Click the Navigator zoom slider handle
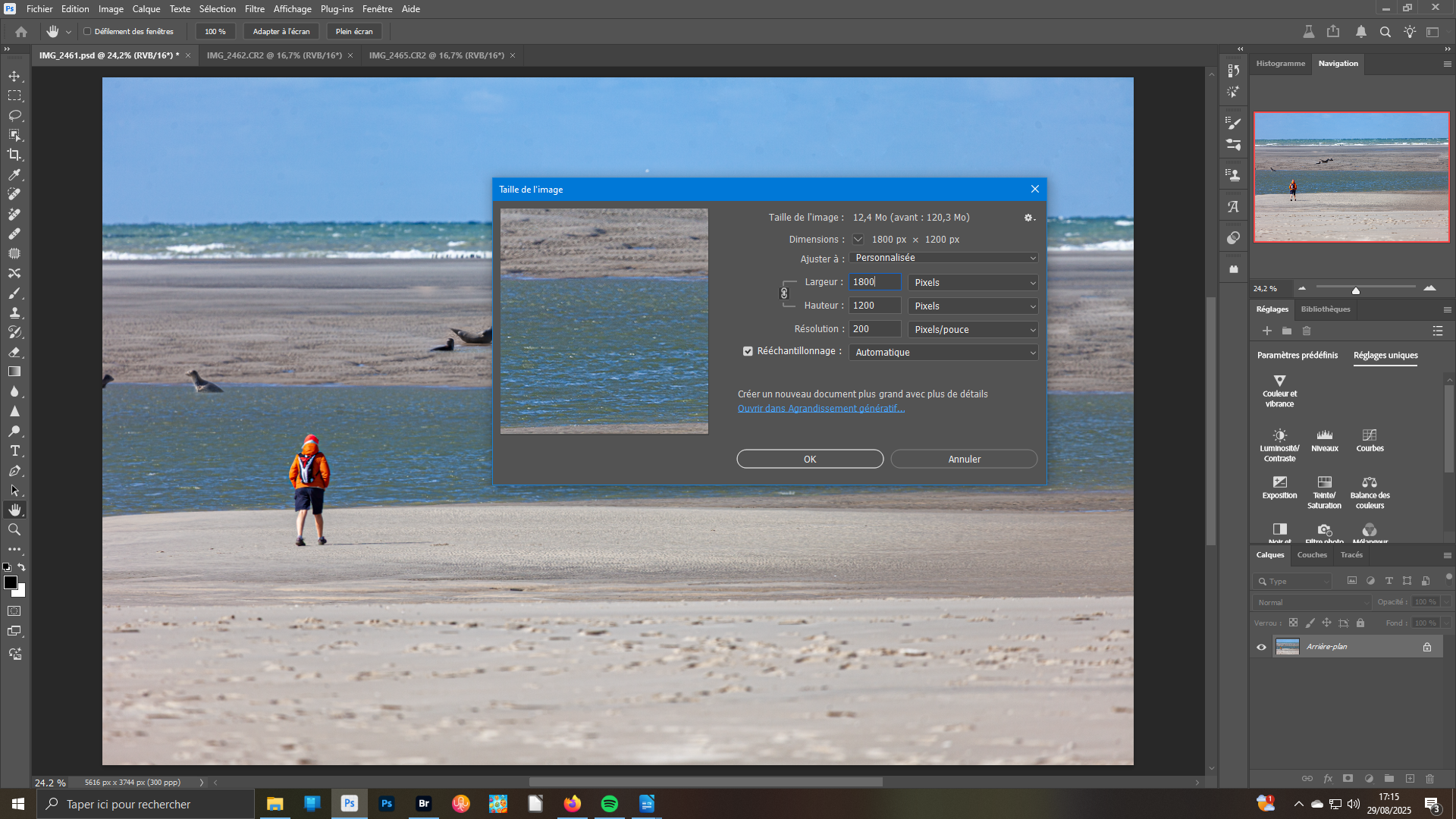The image size is (1456, 819). click(x=1356, y=290)
